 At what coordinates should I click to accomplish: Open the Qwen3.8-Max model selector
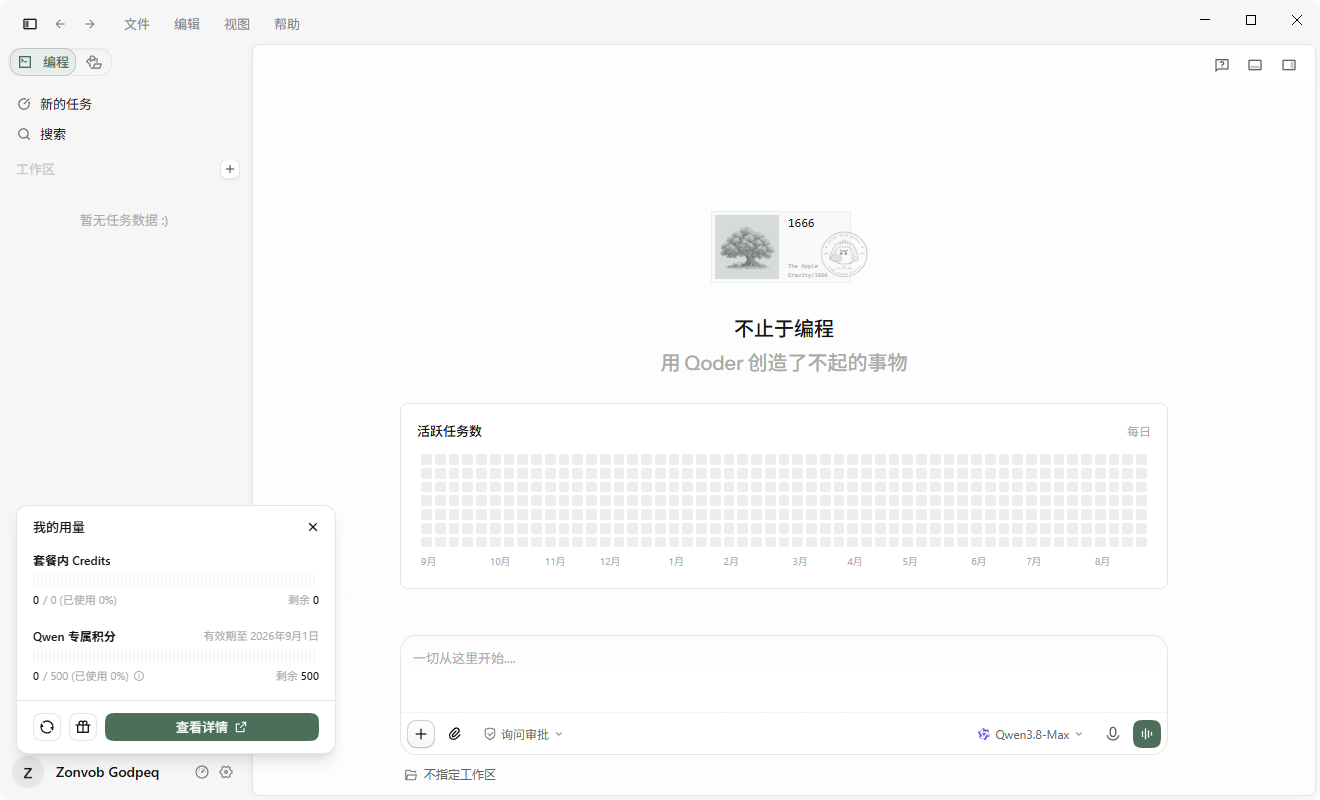[1031, 734]
